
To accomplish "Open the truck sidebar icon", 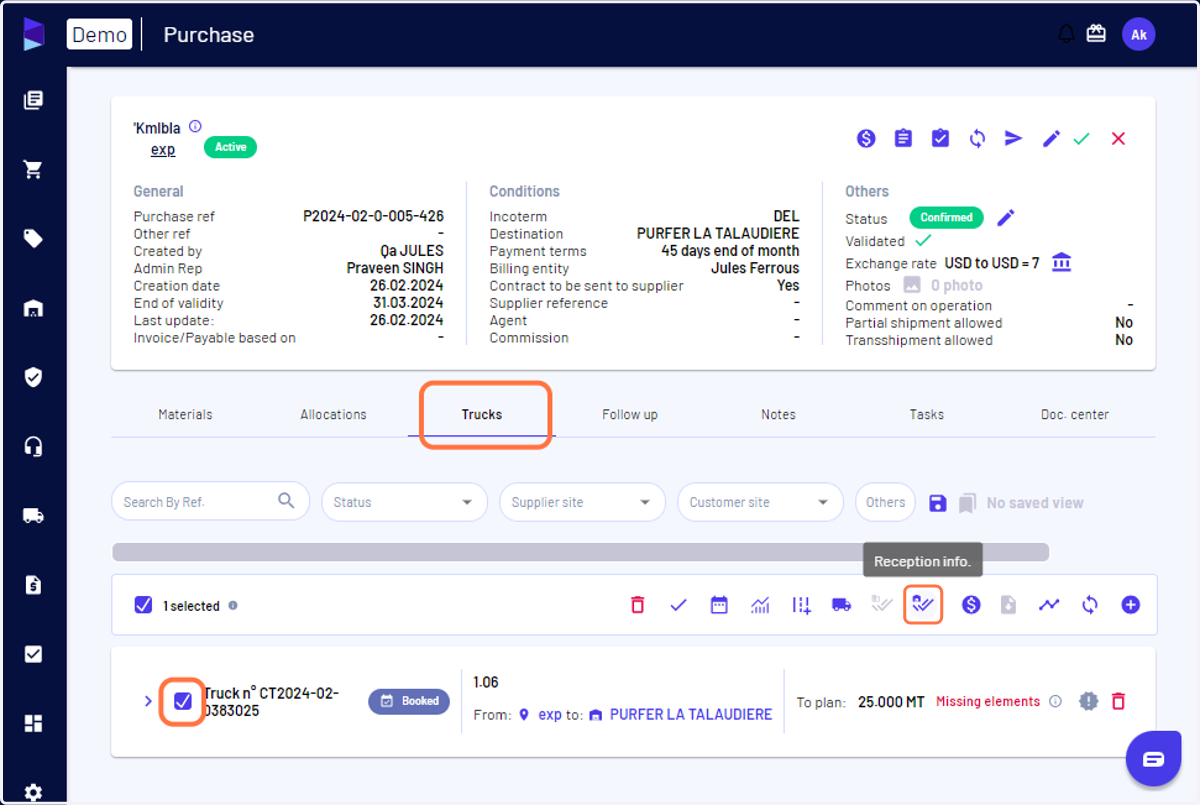I will [x=33, y=515].
